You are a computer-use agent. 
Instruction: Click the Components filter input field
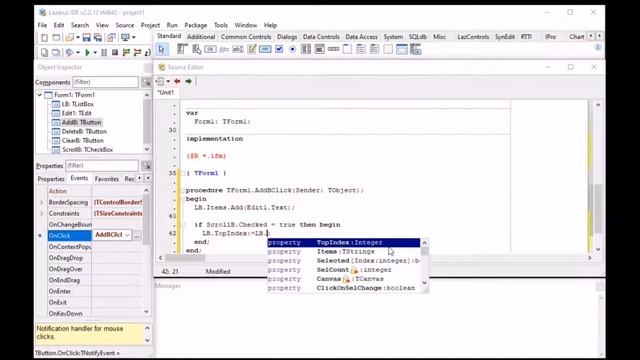[105, 82]
